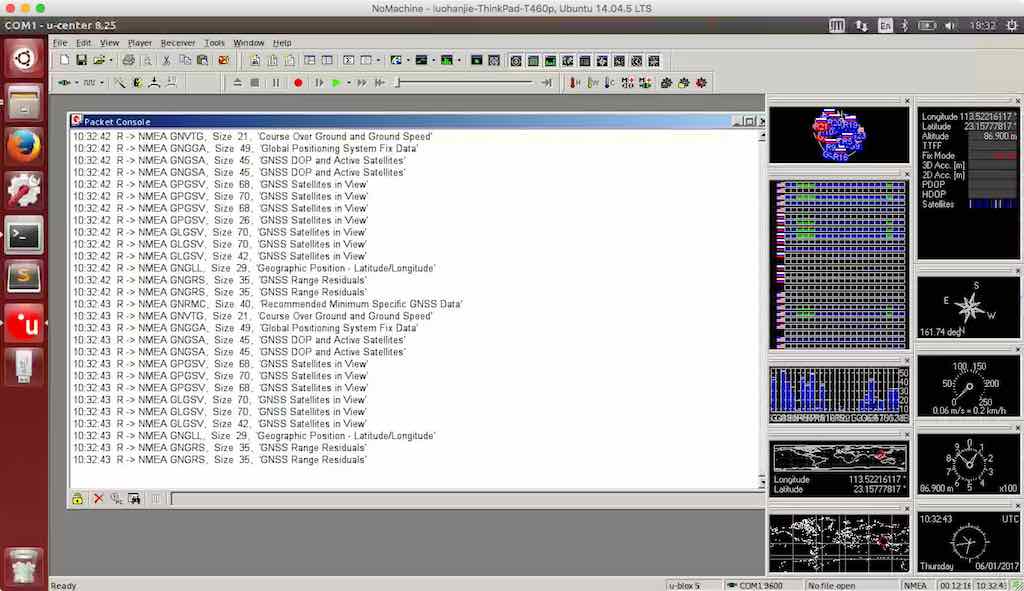Click the altimeter gauge panel
1024x591 pixels.
tap(968, 464)
